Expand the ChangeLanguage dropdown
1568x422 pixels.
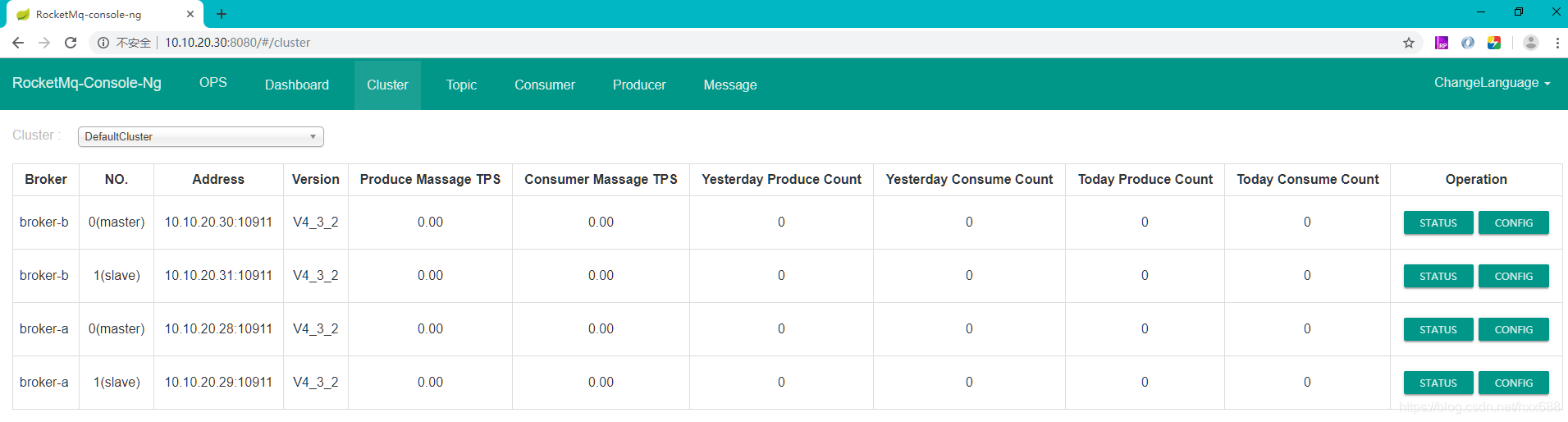(x=1493, y=83)
